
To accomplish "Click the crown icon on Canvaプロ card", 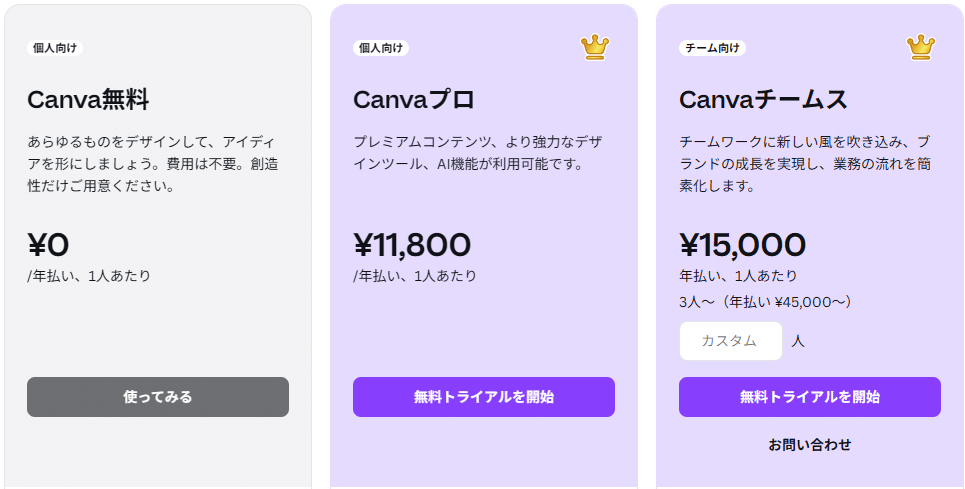I will (594, 47).
